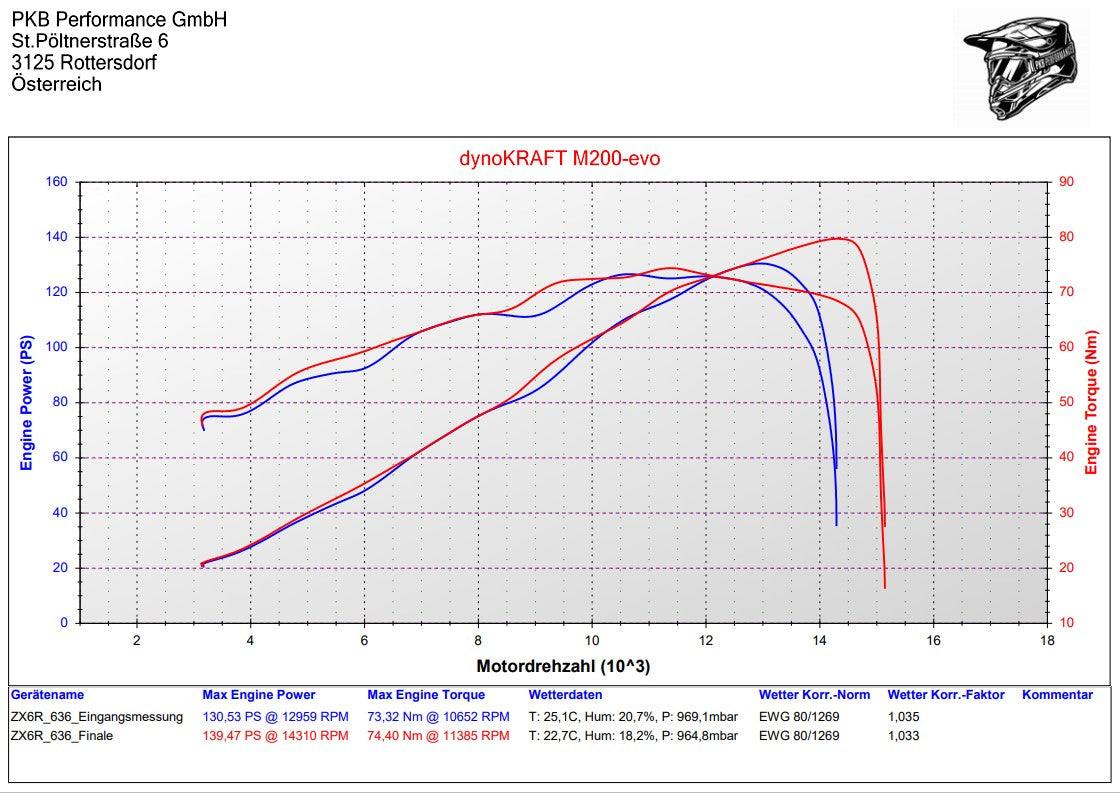Select the Wetterdaten column header

tap(565, 695)
